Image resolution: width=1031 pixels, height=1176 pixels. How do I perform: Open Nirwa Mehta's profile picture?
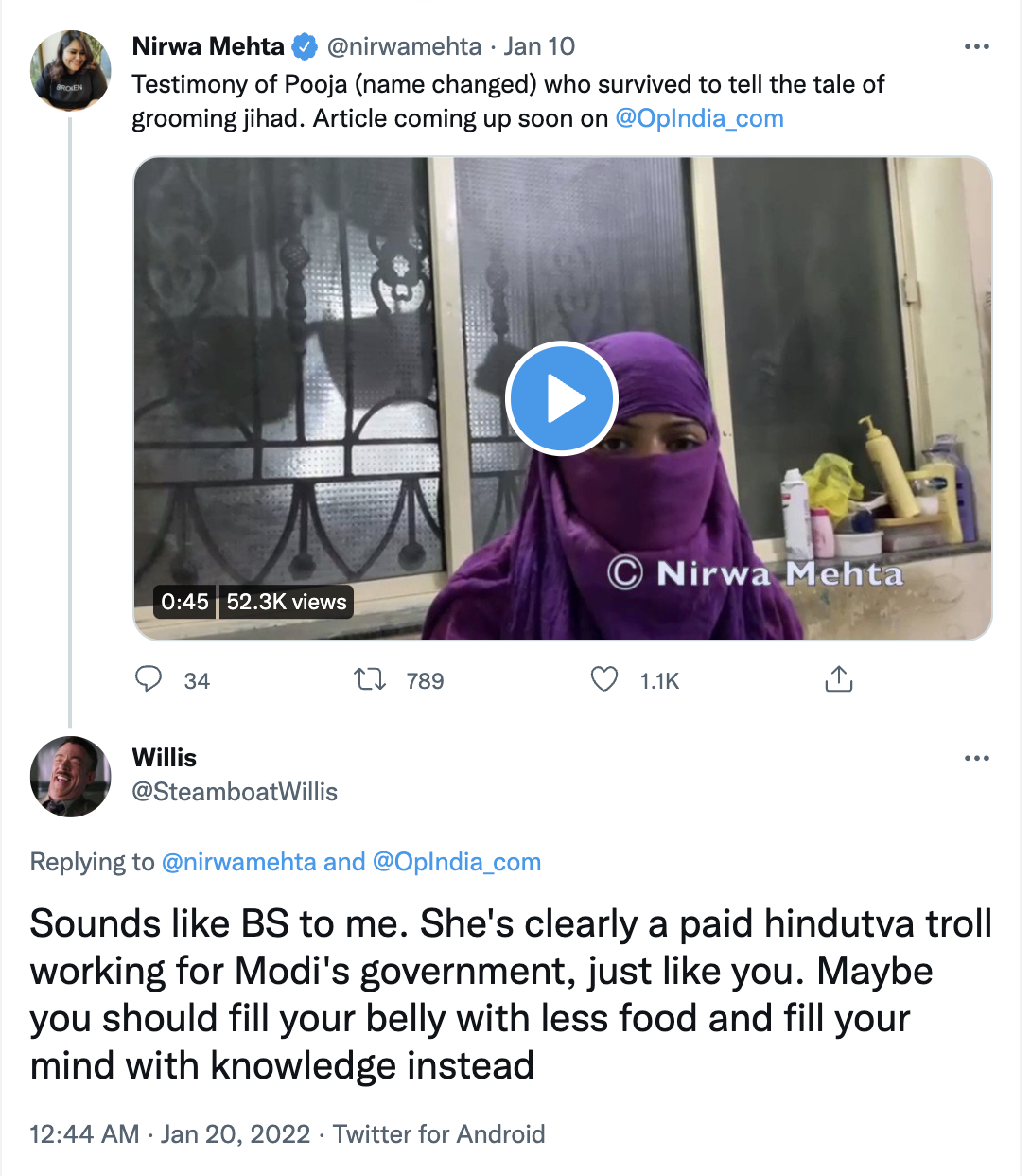(x=71, y=71)
